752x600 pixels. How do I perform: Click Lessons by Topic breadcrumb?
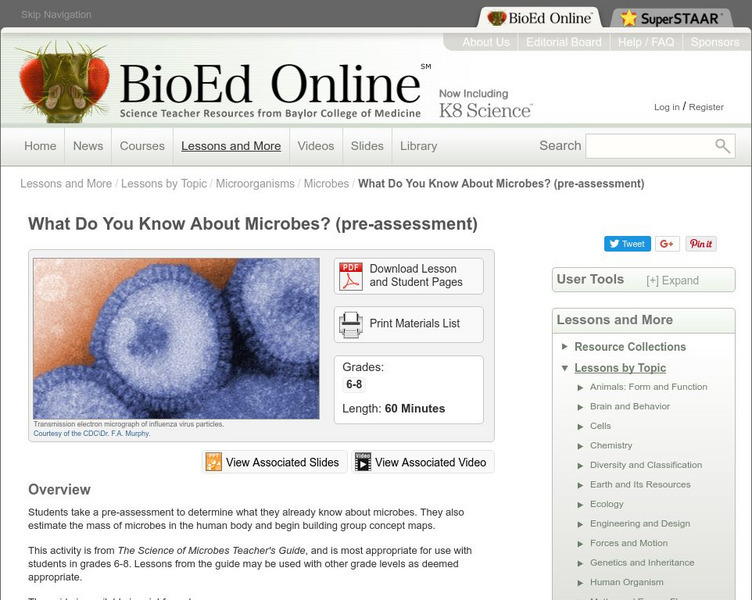point(164,184)
